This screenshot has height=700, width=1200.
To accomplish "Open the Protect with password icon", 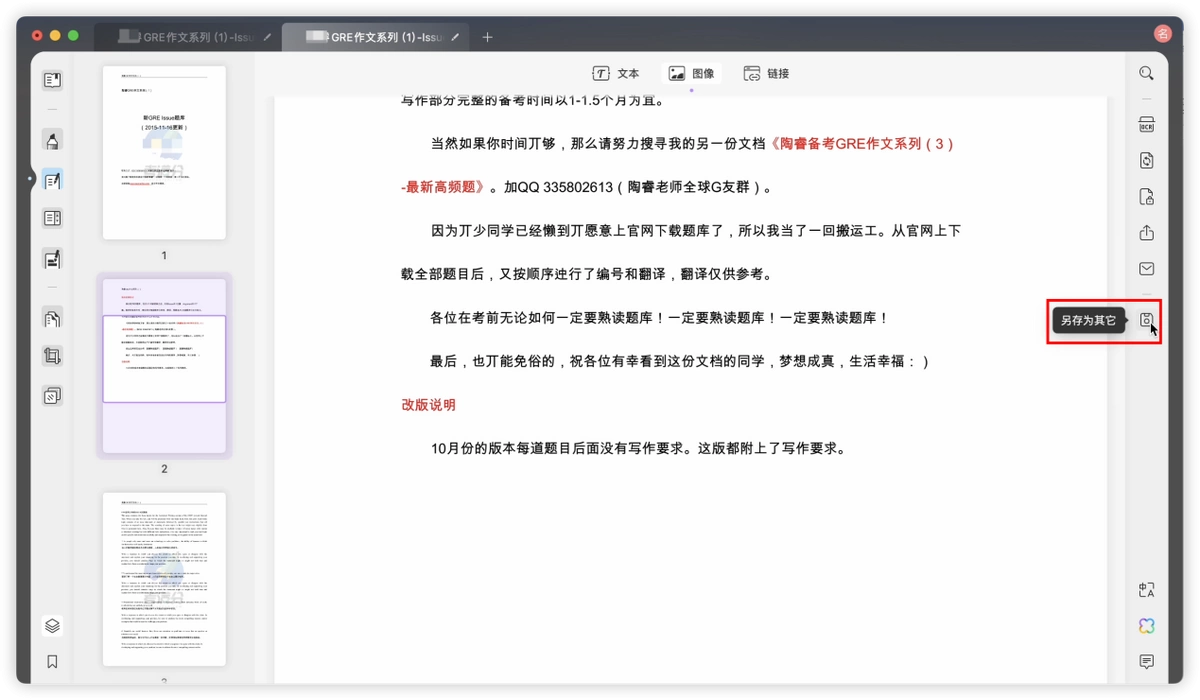I will (x=1146, y=197).
